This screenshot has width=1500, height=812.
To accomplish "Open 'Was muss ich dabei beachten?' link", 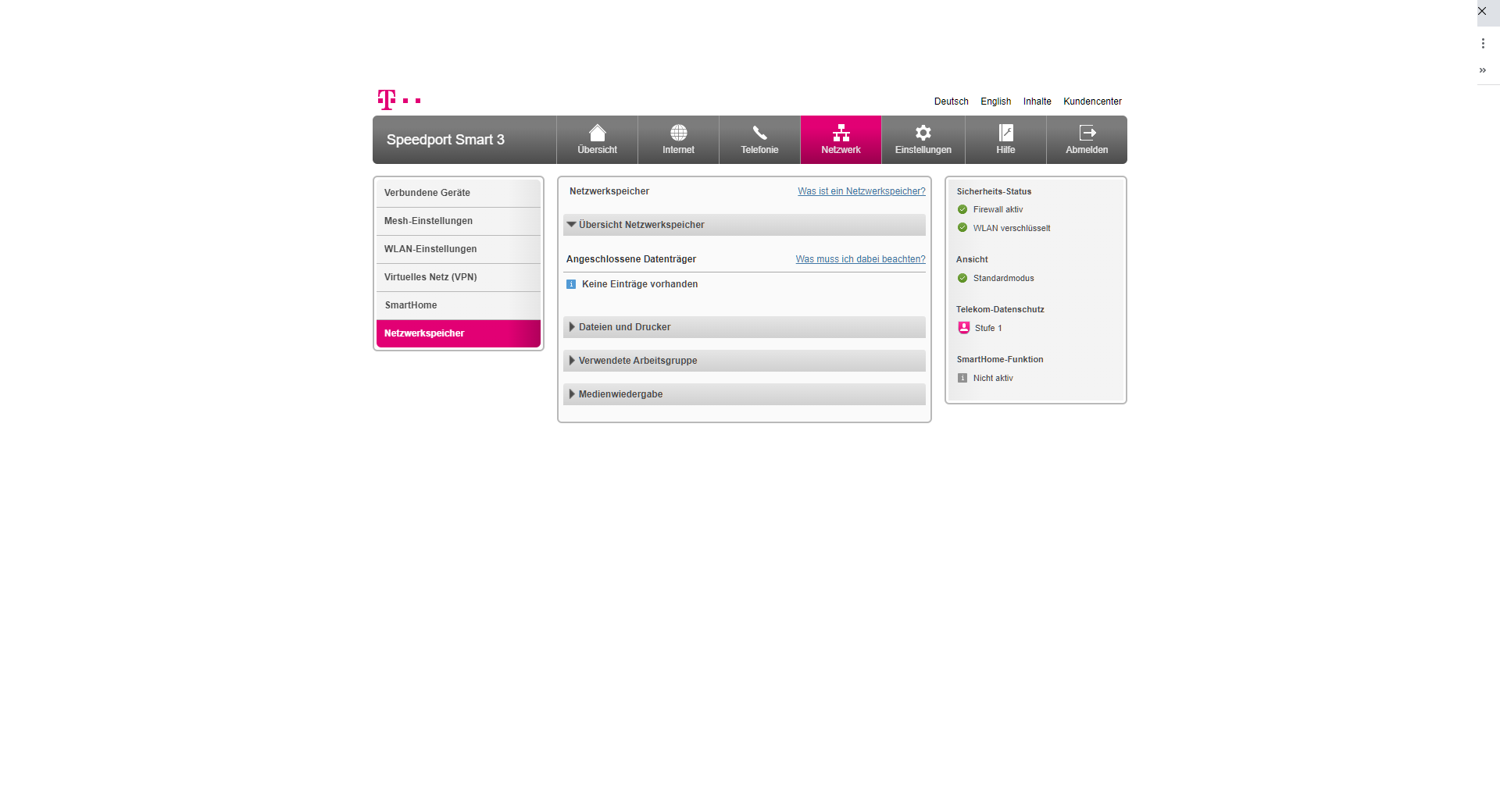I will click(860, 259).
